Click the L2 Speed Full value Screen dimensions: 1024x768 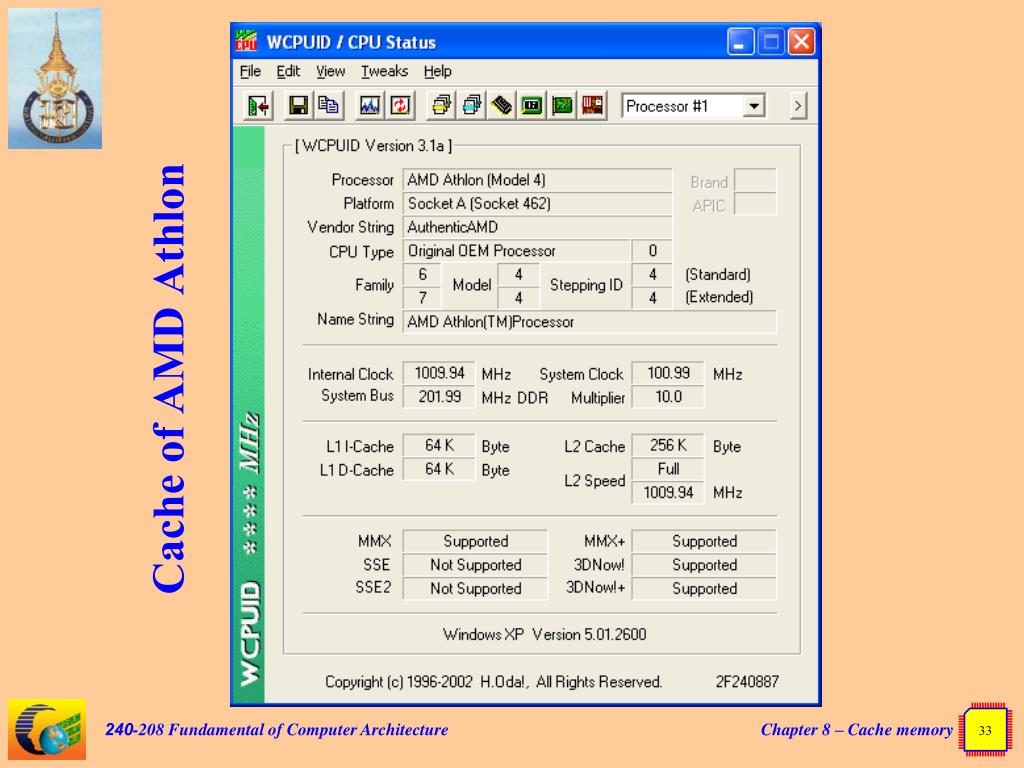[668, 469]
